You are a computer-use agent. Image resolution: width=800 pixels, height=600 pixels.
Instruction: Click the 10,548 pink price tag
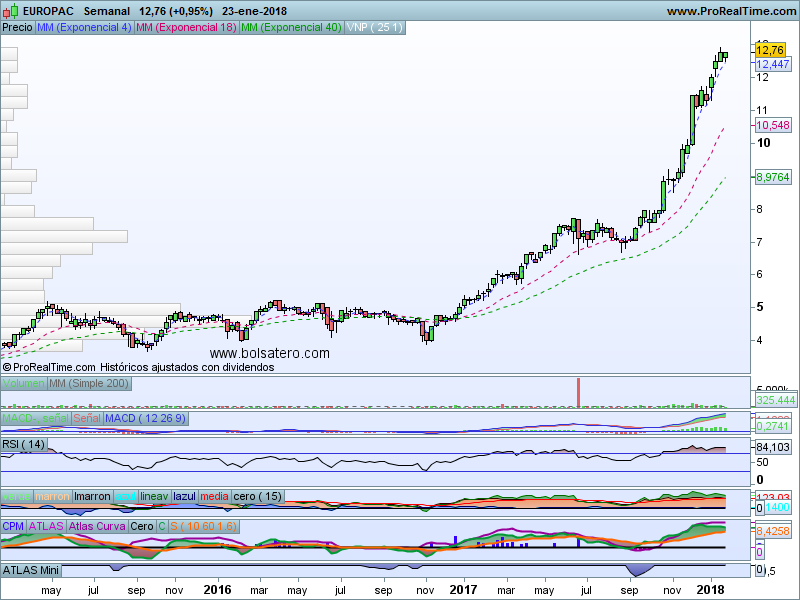(772, 125)
